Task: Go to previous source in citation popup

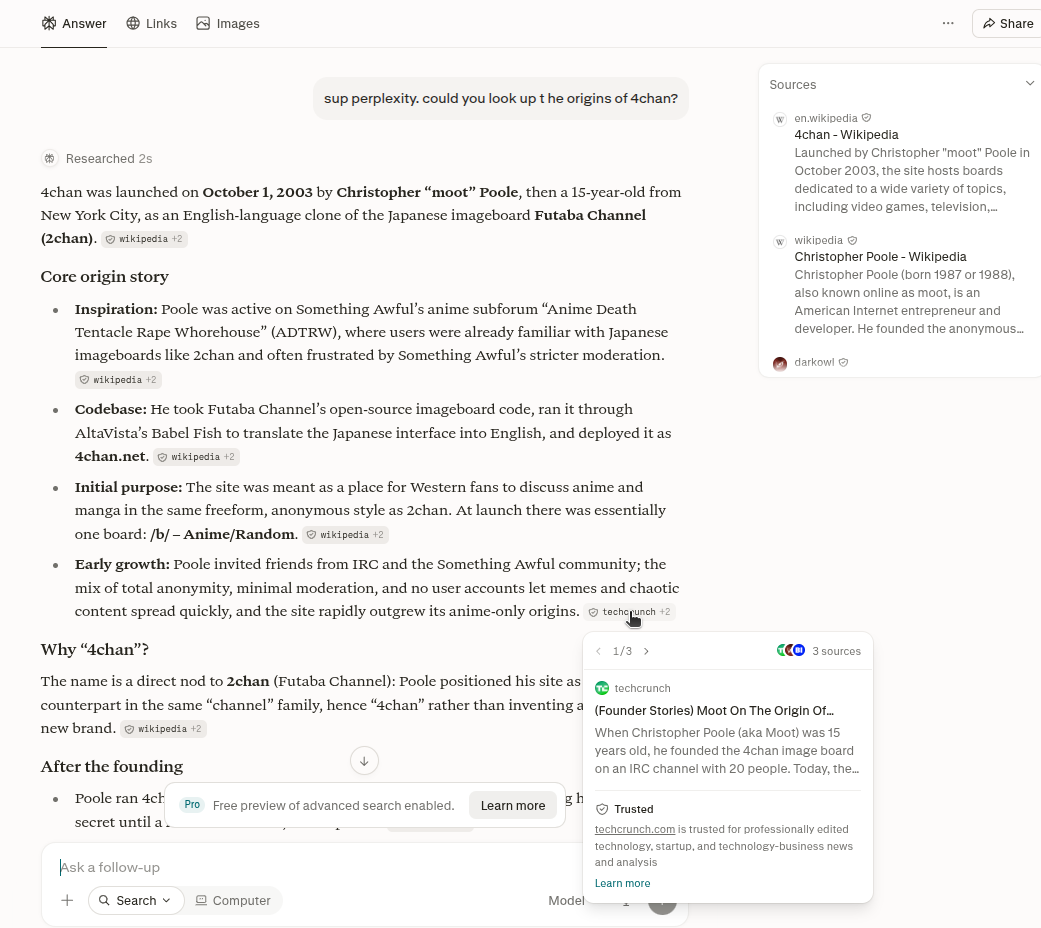Action: coord(599,651)
